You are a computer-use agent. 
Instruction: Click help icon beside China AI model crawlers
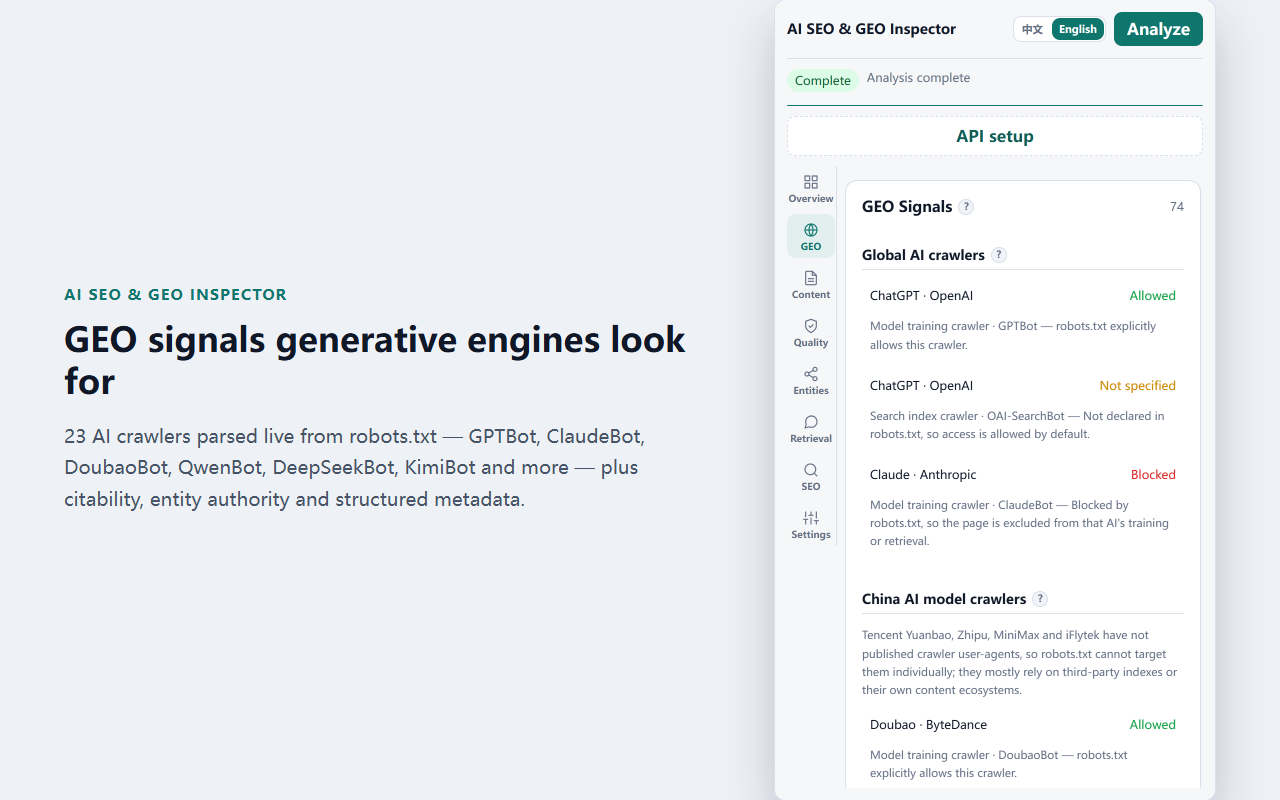point(1040,599)
